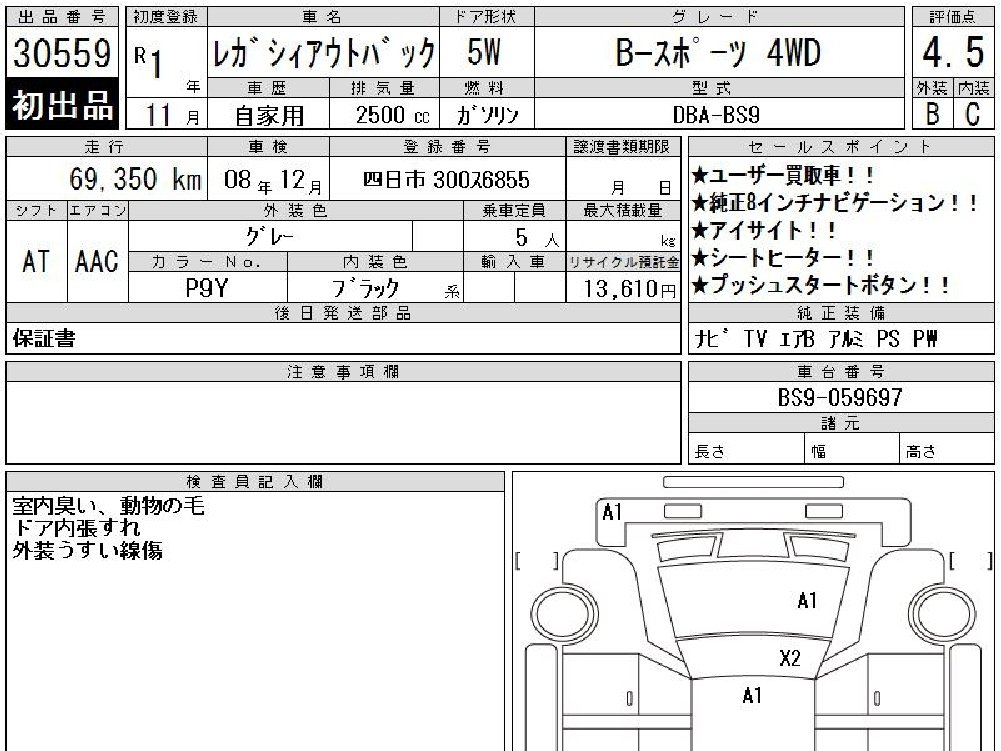Click displacement 2500 cc
The height and width of the screenshot is (751, 1001).
pos(393,115)
